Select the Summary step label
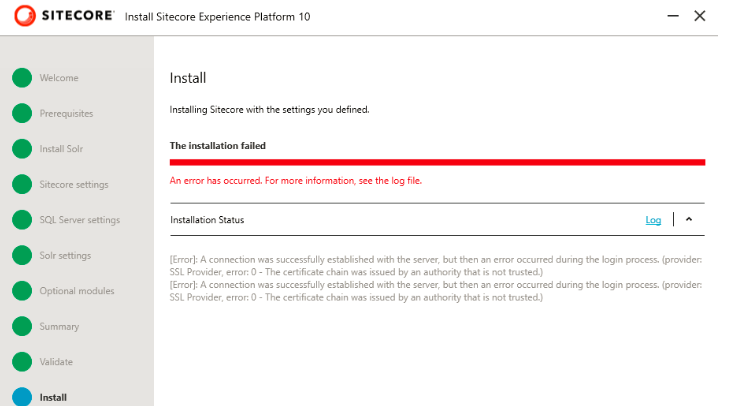 [59, 327]
